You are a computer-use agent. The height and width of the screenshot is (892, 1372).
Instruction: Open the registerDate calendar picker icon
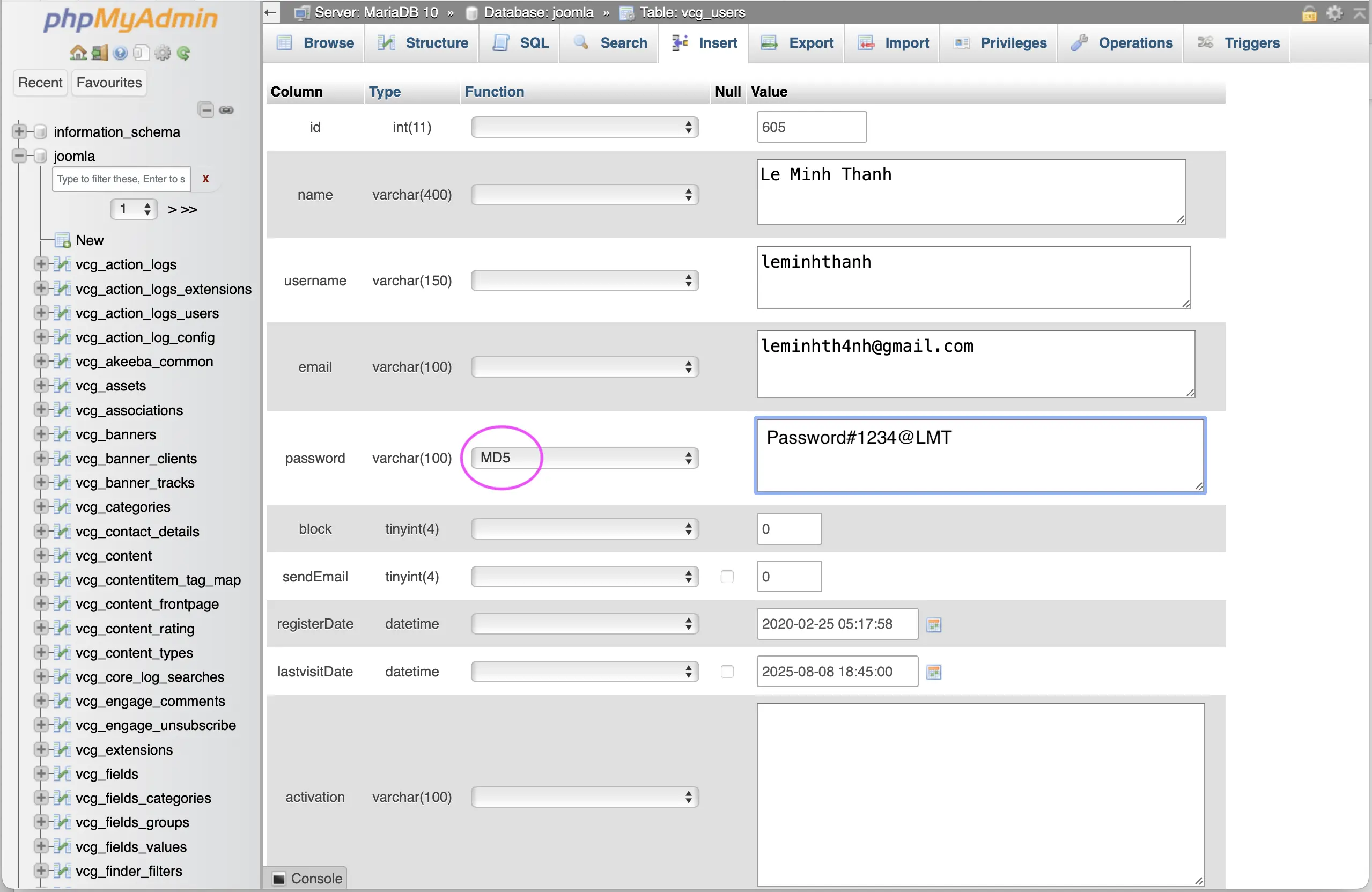click(933, 624)
